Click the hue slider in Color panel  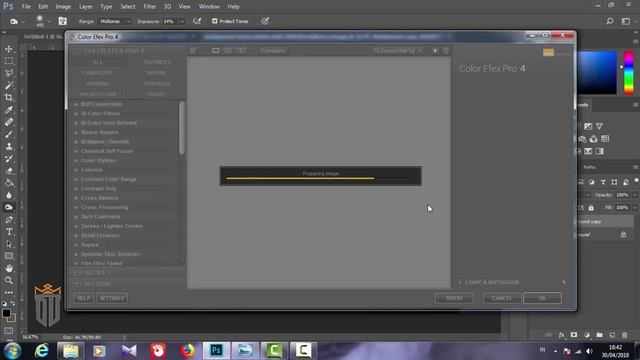coord(629,72)
